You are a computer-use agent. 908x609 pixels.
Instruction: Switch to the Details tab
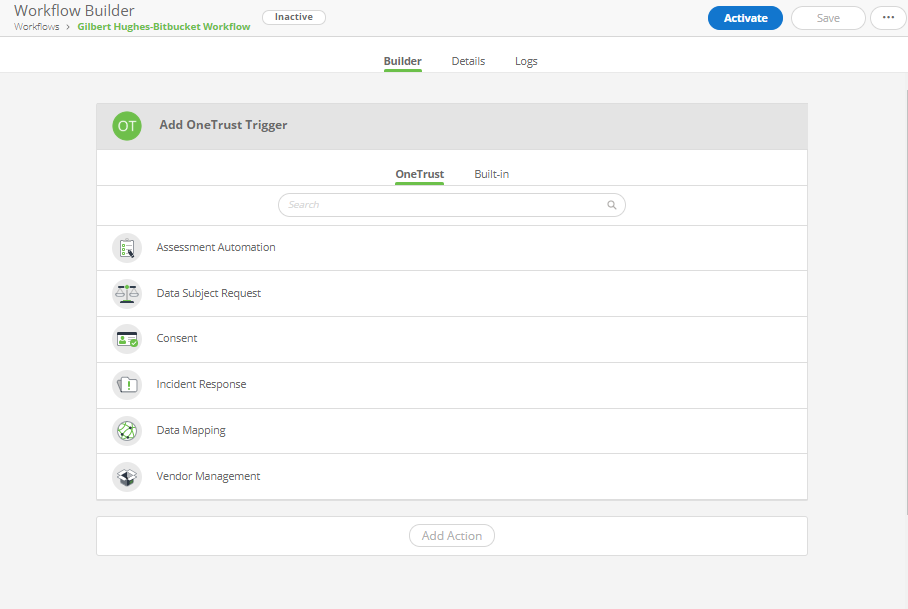(x=468, y=61)
